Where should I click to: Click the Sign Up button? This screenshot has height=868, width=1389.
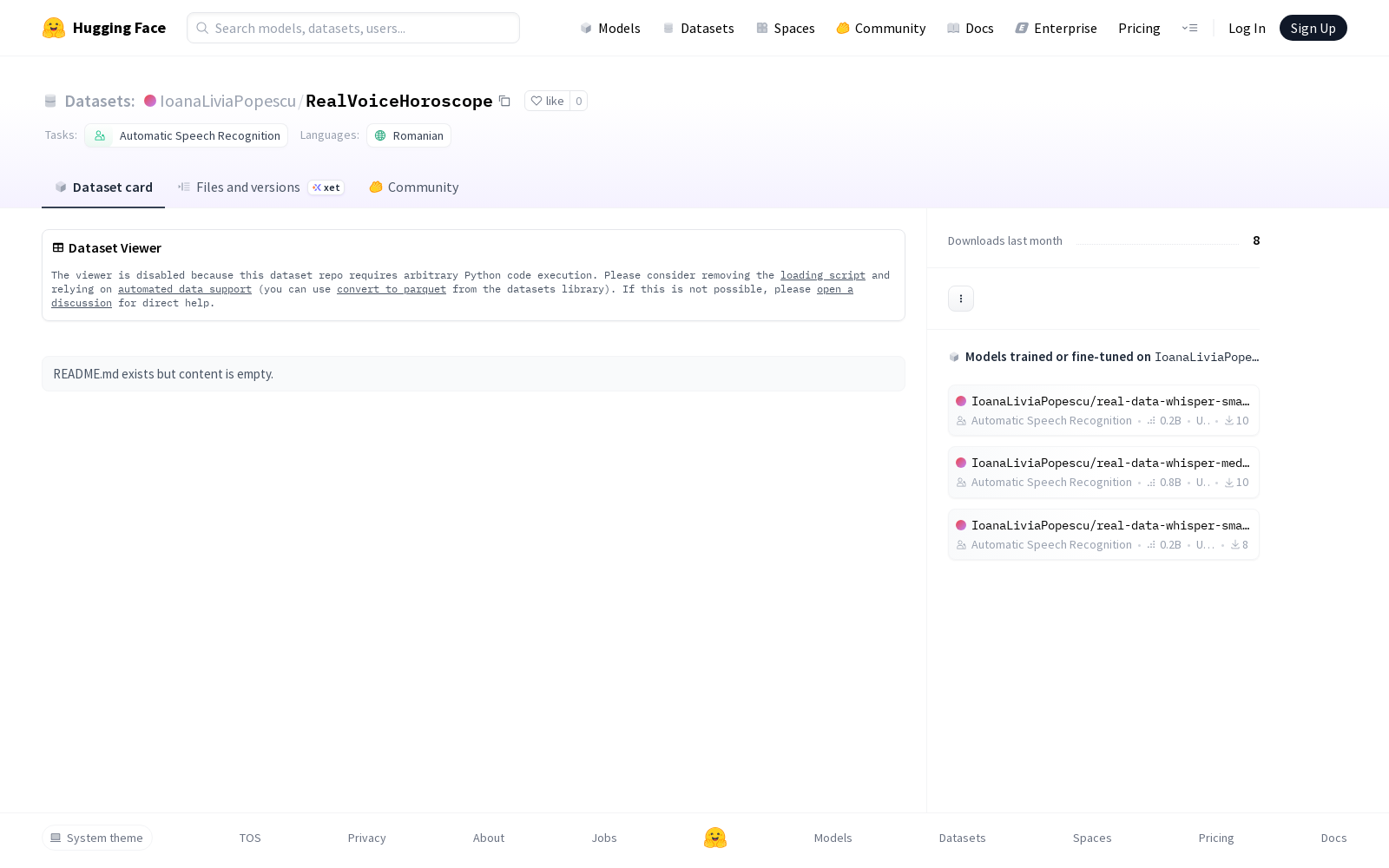(x=1313, y=28)
